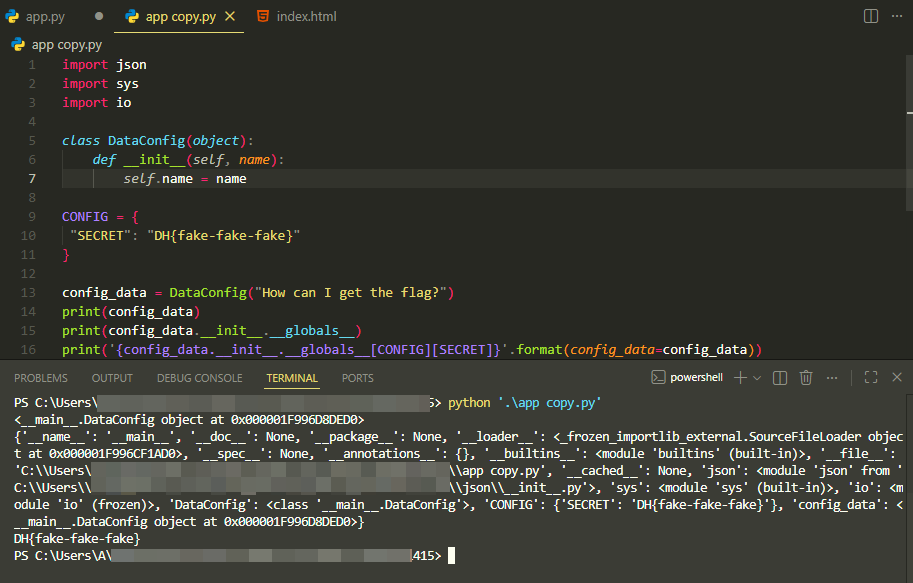Open the OUTPUT panel tab
This screenshot has width=913, height=583.
click(112, 378)
